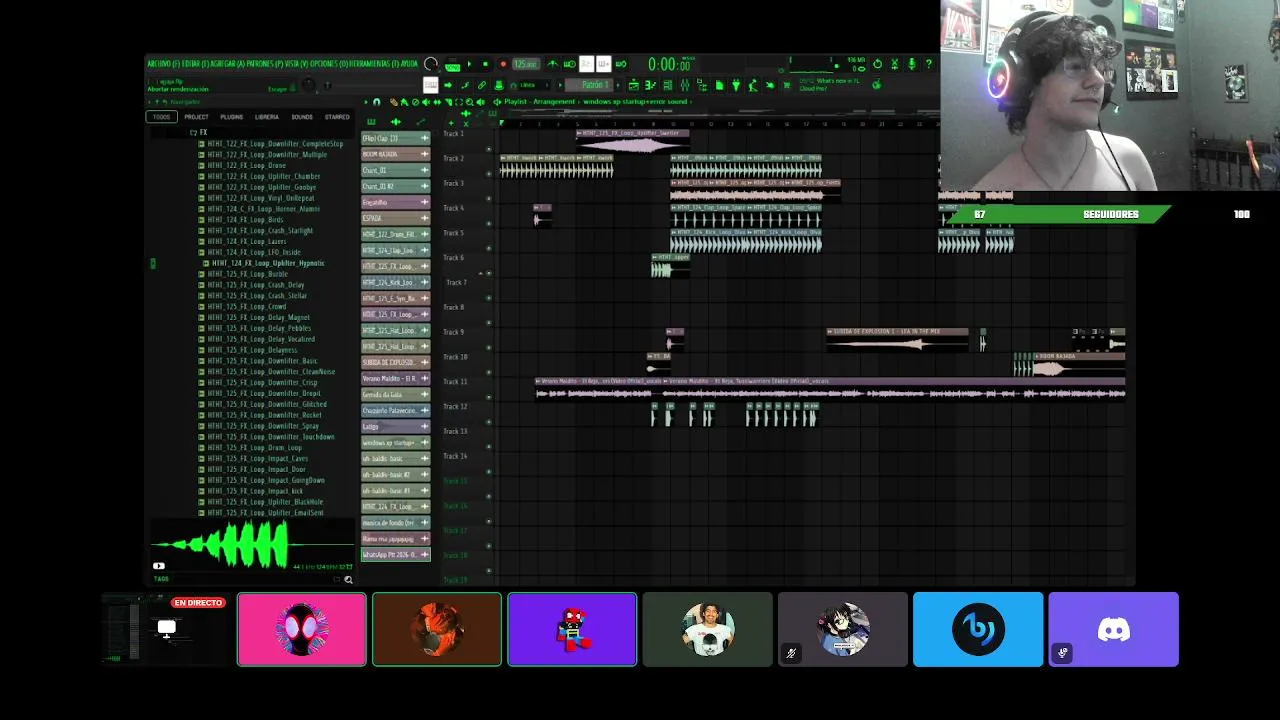Adjust the master volume knob
The width and height of the screenshot is (1280, 720).
[x=430, y=64]
